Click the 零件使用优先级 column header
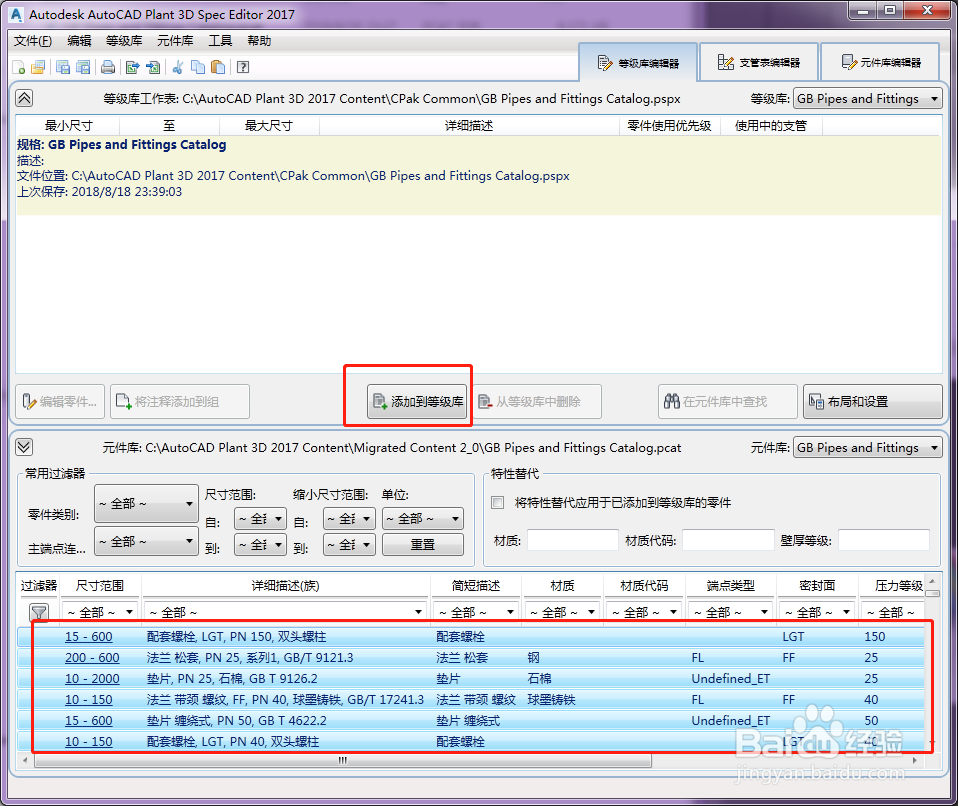 (669, 125)
